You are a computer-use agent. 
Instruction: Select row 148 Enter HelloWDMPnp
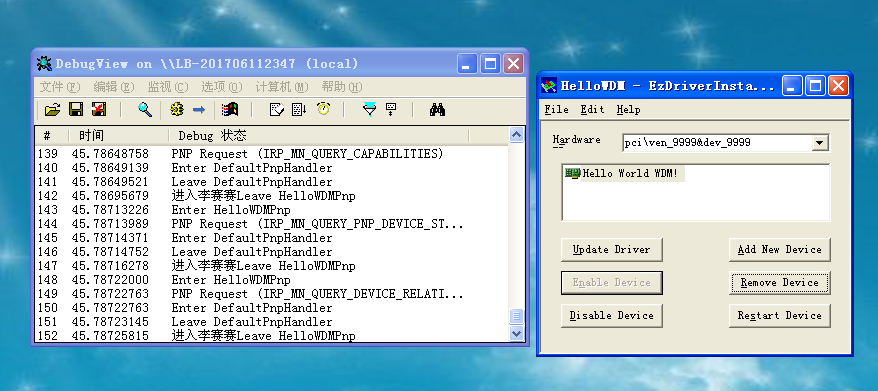(x=272, y=280)
